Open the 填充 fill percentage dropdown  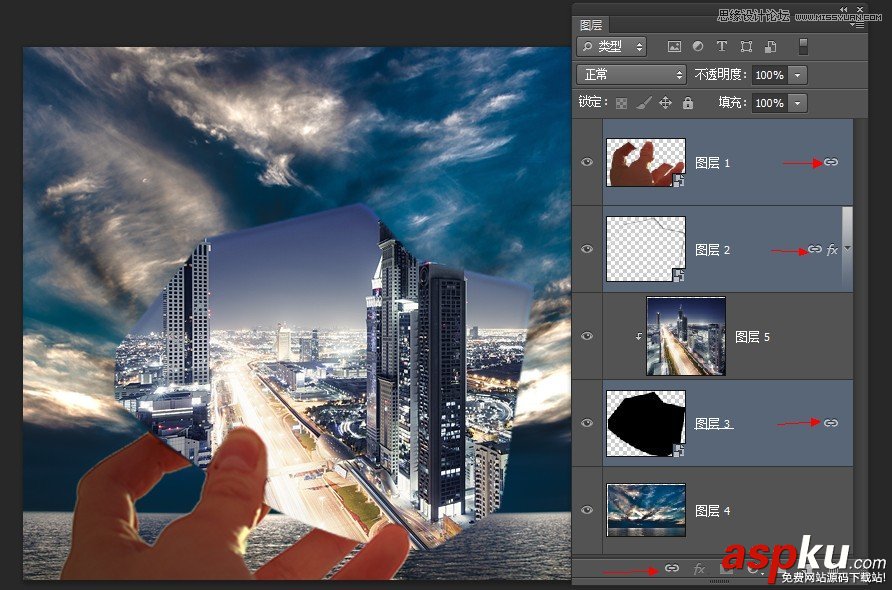(x=797, y=103)
